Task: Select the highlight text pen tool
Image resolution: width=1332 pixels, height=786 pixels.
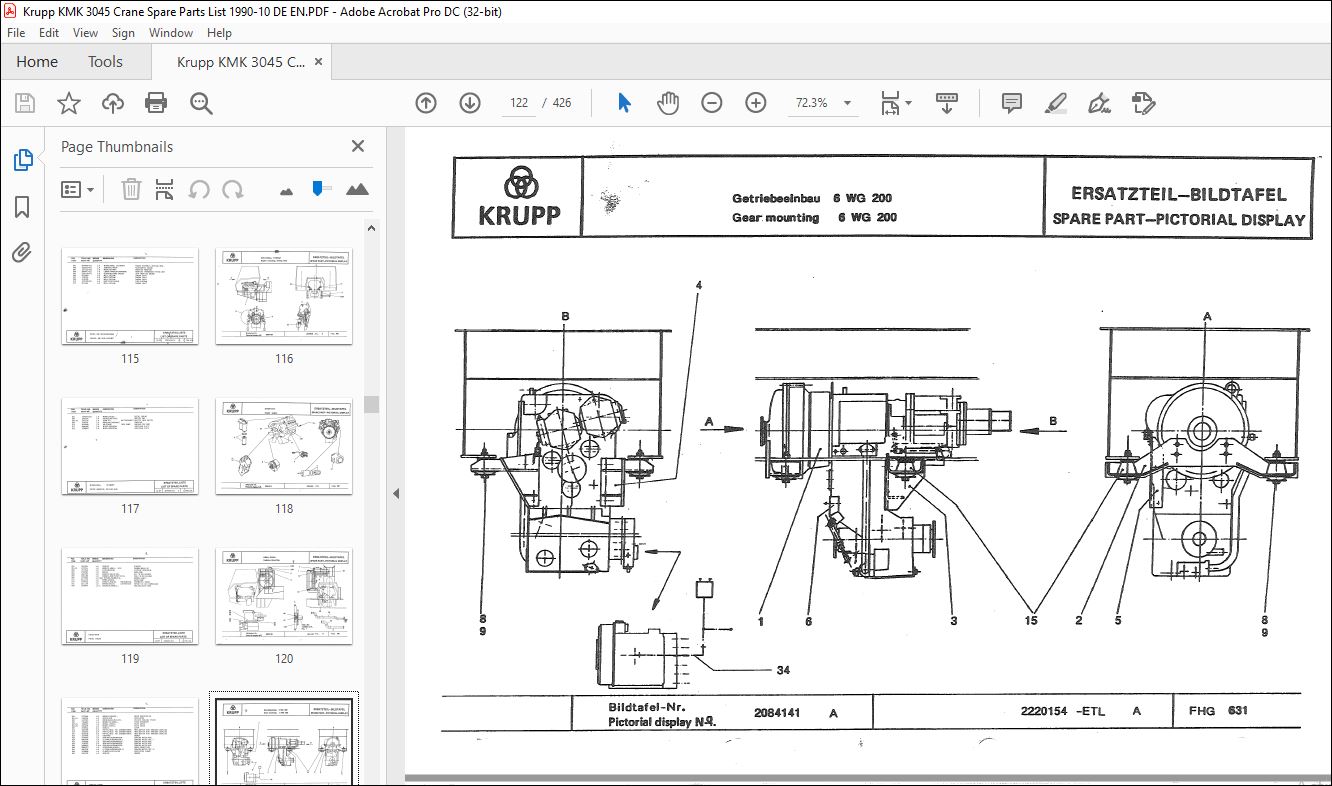Action: point(1055,103)
